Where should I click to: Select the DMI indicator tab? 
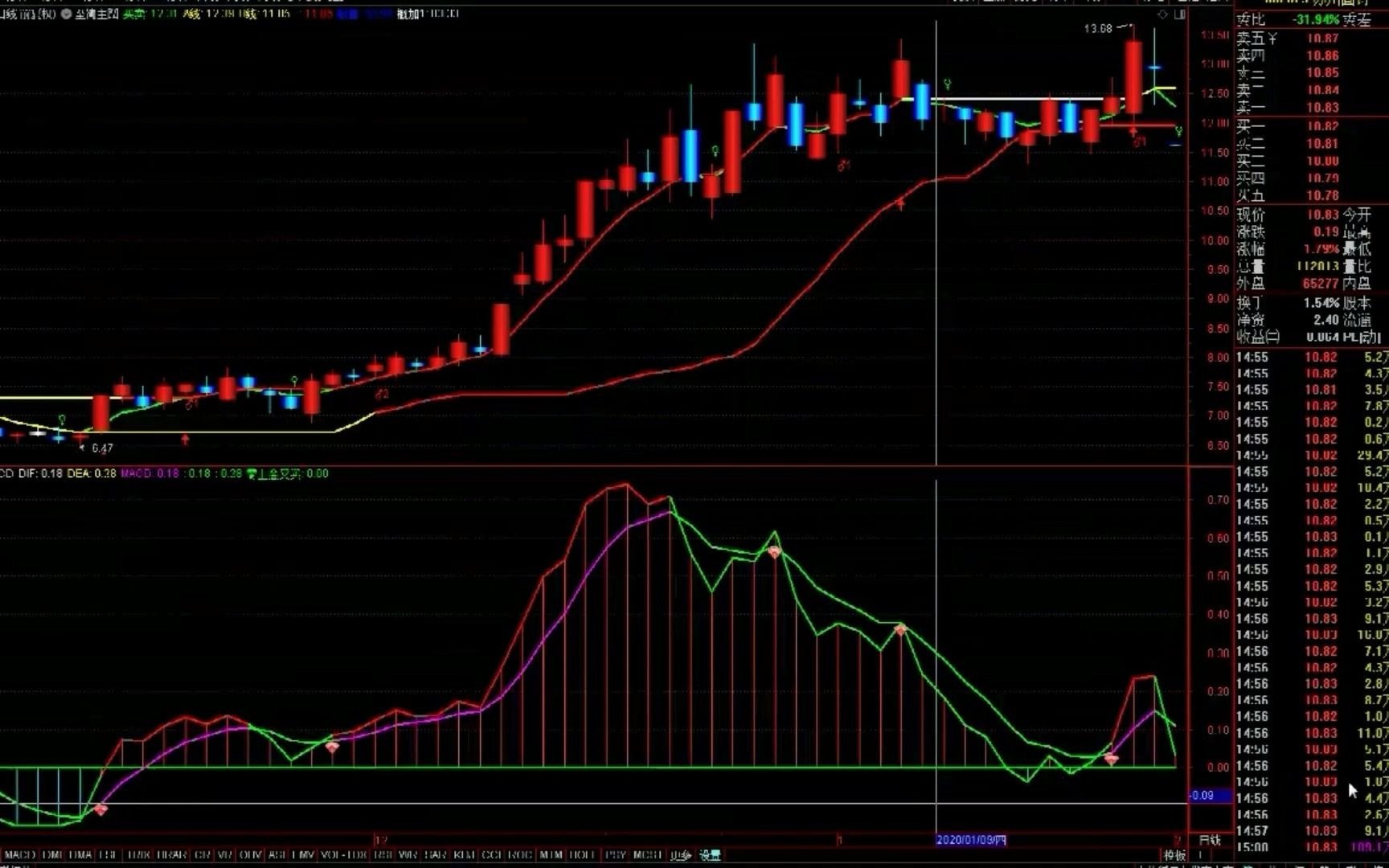click(x=52, y=855)
